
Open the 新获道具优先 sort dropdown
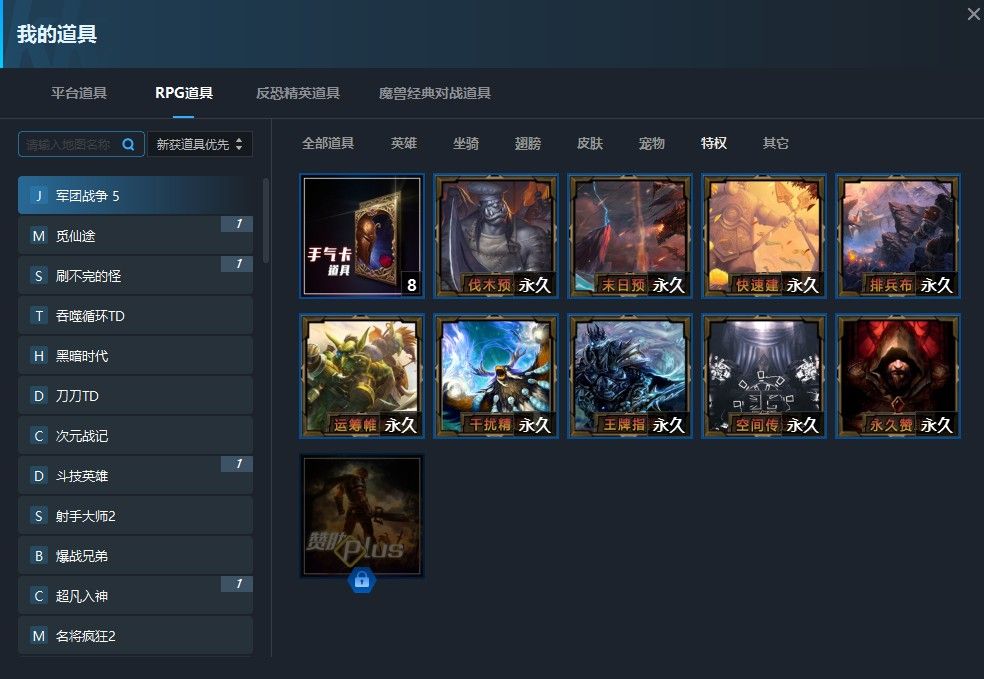tap(200, 145)
